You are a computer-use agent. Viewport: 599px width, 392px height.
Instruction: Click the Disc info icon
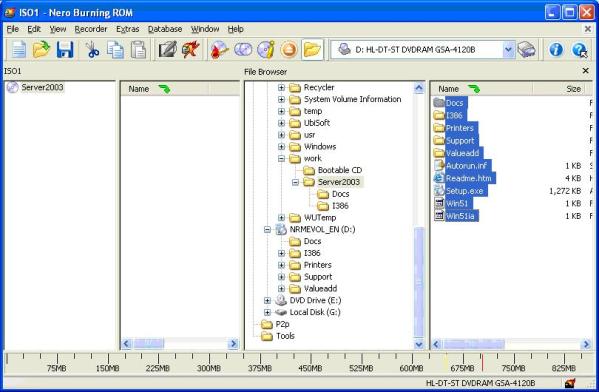pyautogui.click(x=266, y=50)
